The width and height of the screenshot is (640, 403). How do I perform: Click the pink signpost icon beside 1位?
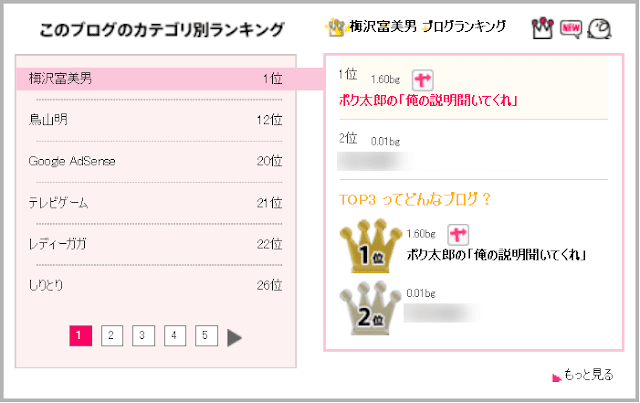click(x=422, y=80)
